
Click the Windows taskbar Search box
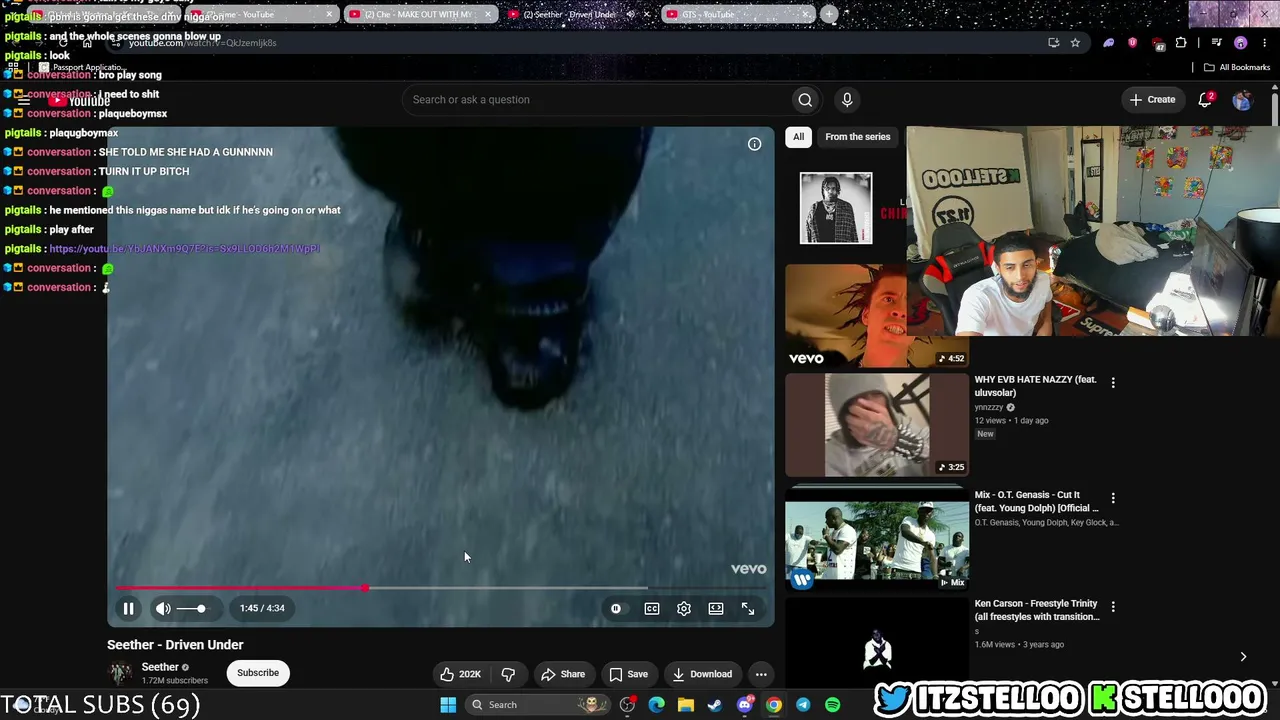click(540, 705)
